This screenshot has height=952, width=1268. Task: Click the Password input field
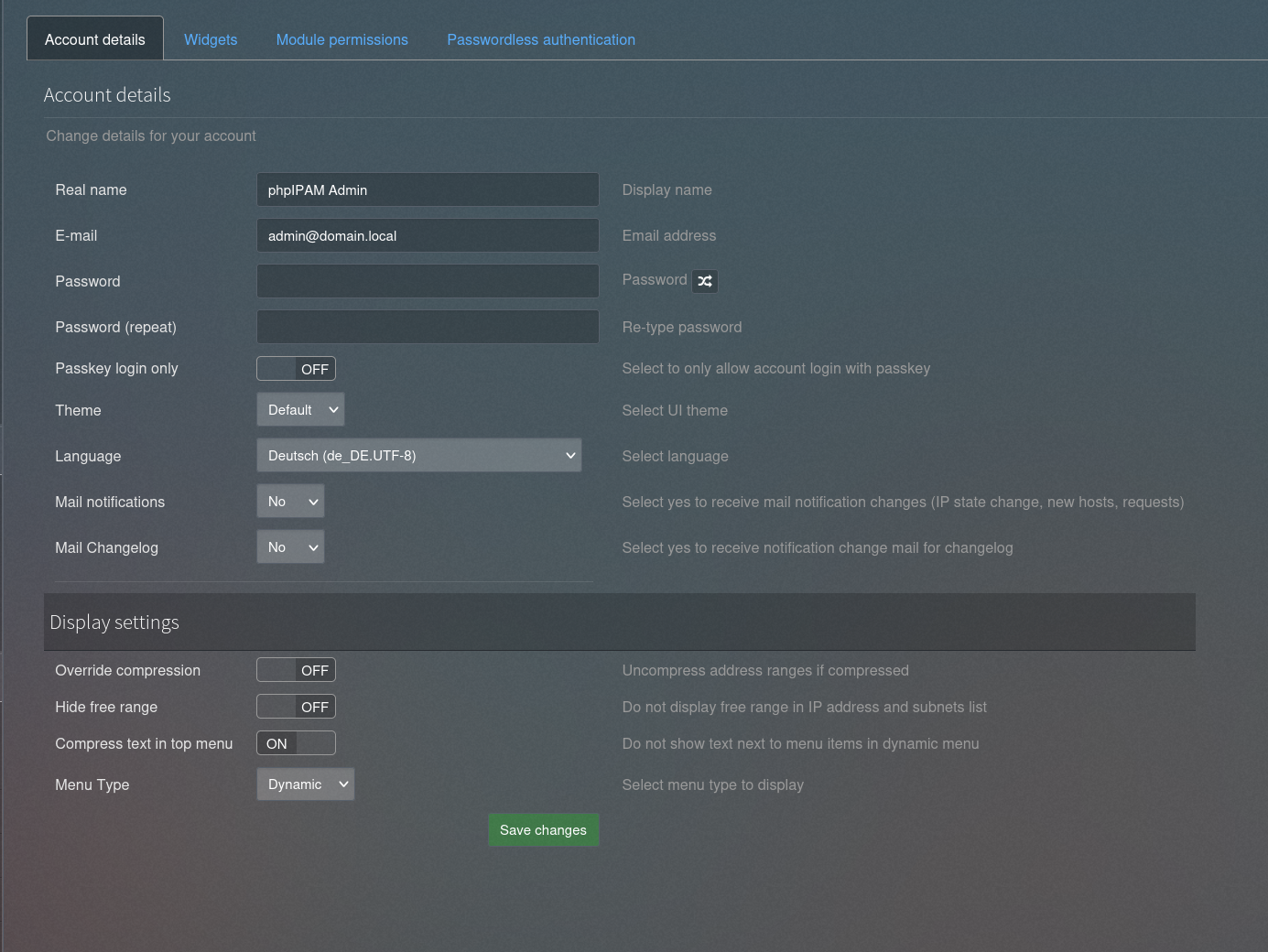pos(428,282)
